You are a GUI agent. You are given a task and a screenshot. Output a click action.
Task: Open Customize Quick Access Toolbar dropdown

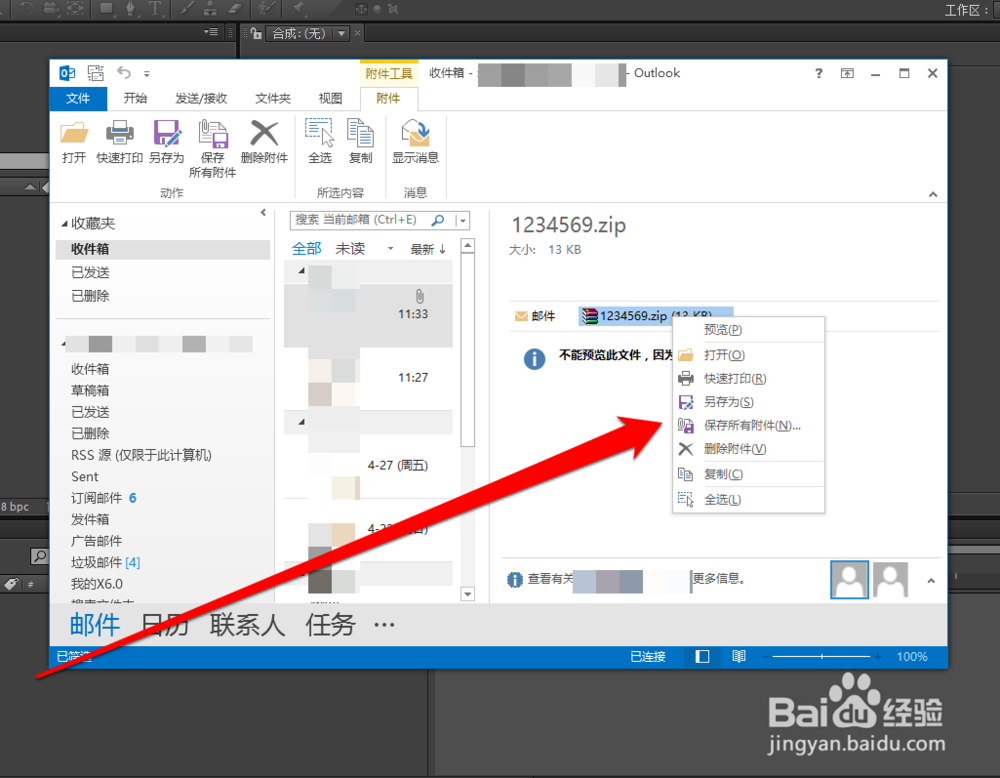[147, 74]
